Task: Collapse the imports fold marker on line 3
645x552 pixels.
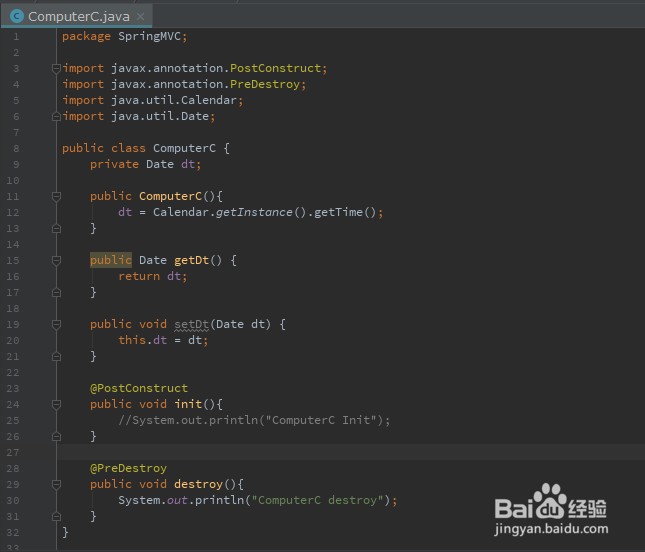Action: 57,68
